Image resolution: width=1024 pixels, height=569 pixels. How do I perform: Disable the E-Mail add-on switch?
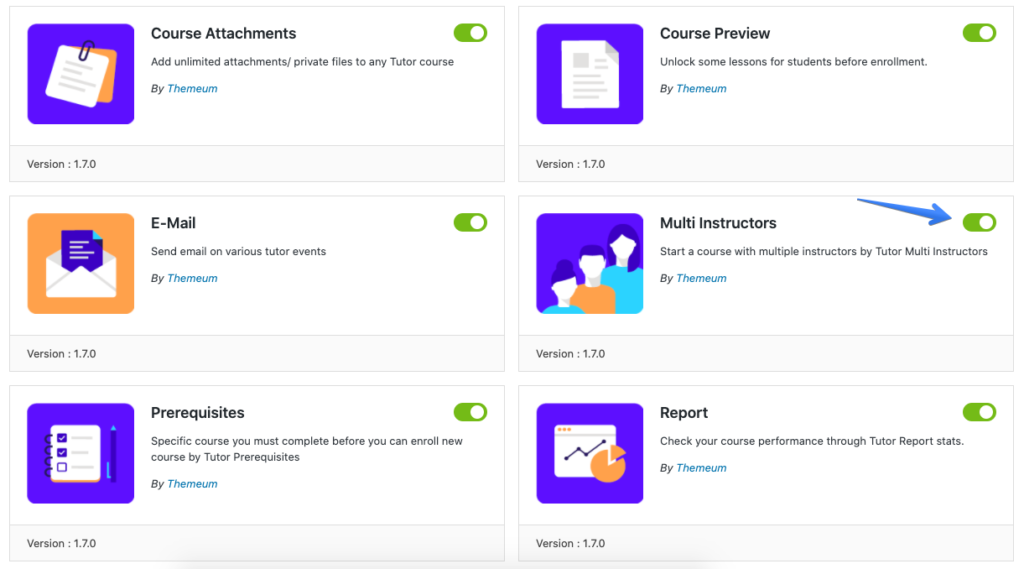pyautogui.click(x=470, y=222)
